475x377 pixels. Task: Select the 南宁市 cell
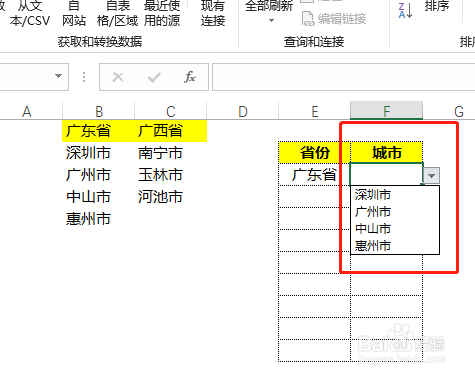pyautogui.click(x=171, y=153)
